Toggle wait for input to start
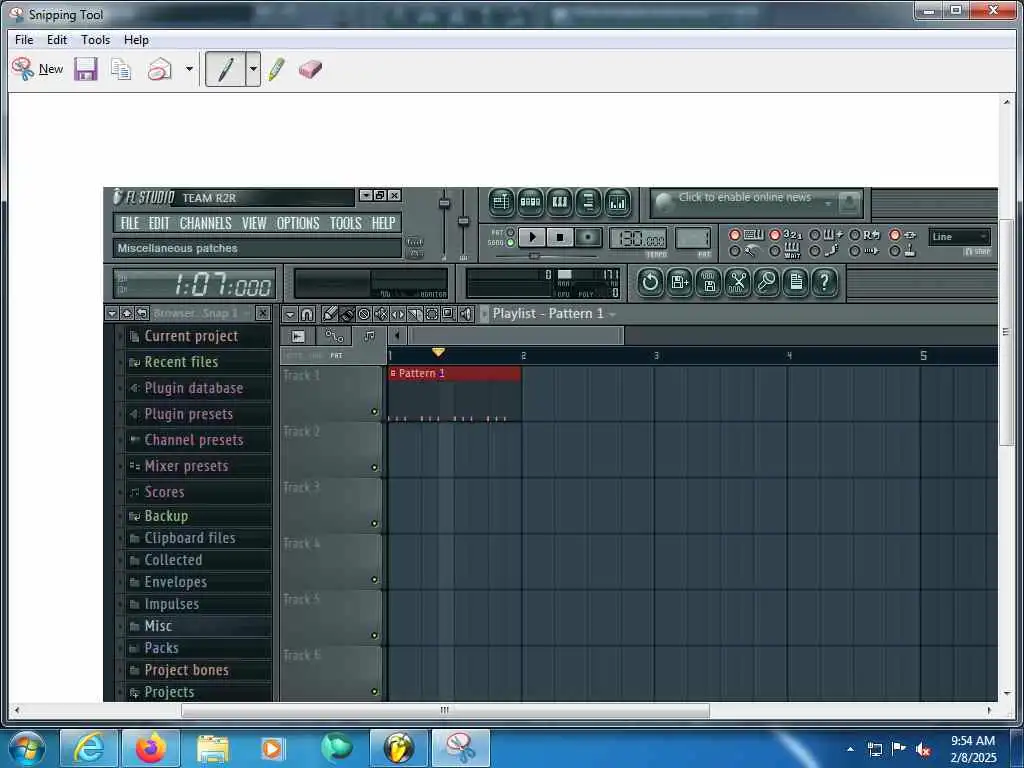This screenshot has width=1024, height=768. 775,251
